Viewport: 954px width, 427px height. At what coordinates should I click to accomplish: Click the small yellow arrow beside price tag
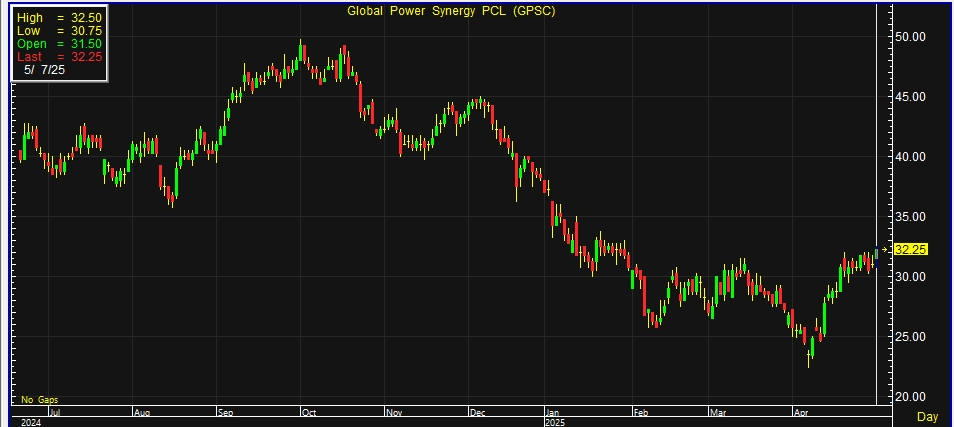pos(885,249)
